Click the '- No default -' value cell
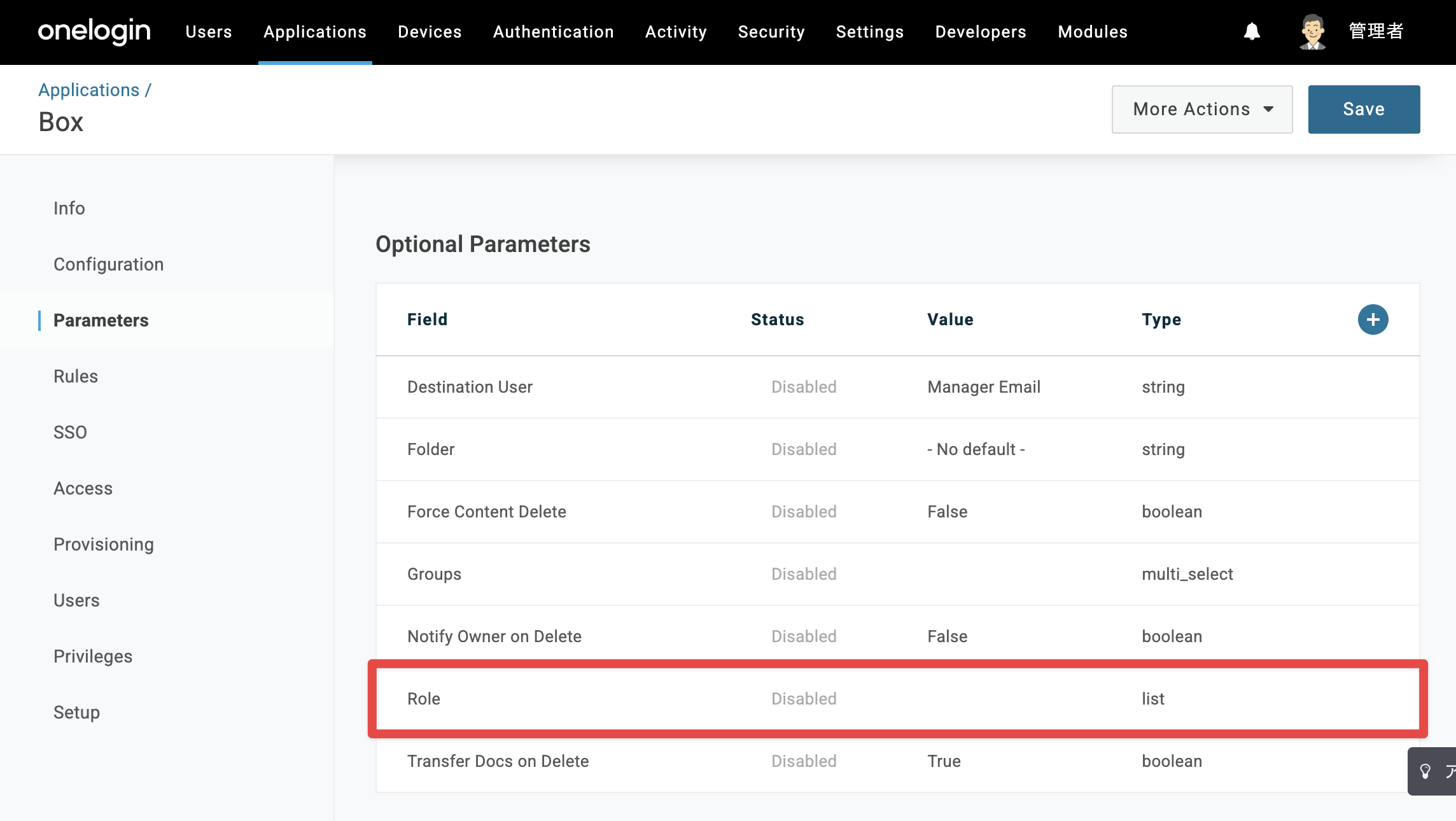Viewport: 1456px width, 821px height. (x=976, y=449)
